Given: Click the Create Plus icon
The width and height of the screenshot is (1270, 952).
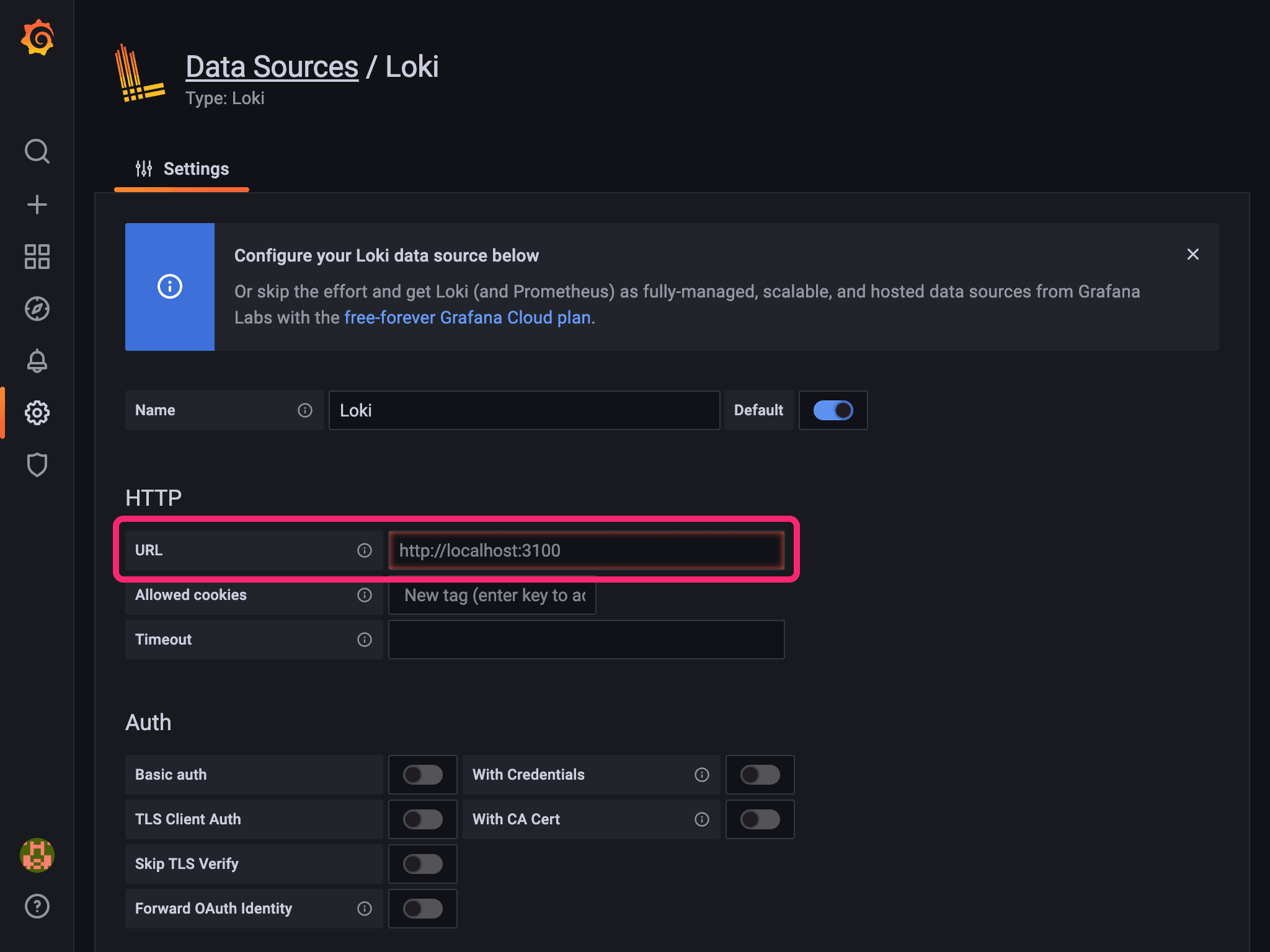Looking at the screenshot, I should coord(38,204).
